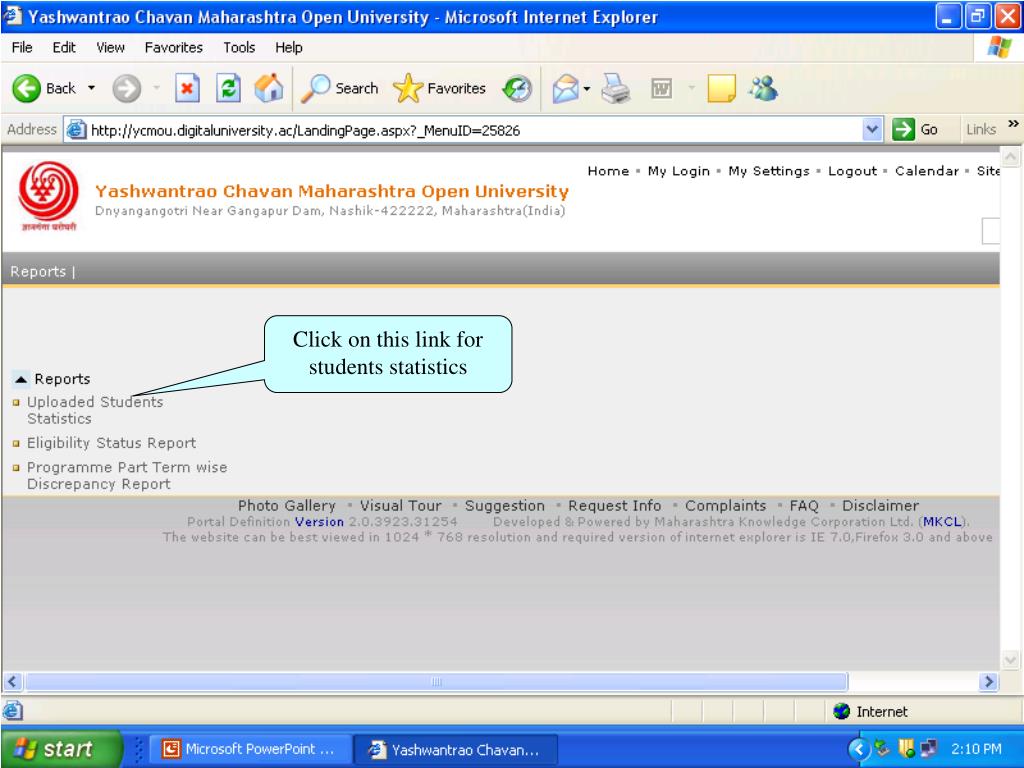
Task: Stop page loading with red X icon
Action: pyautogui.click(x=187, y=88)
